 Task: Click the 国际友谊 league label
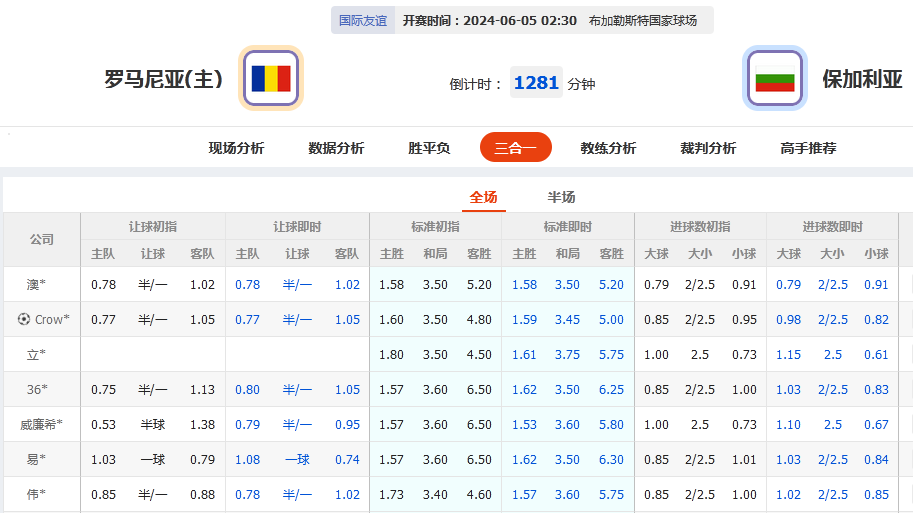[x=362, y=20]
